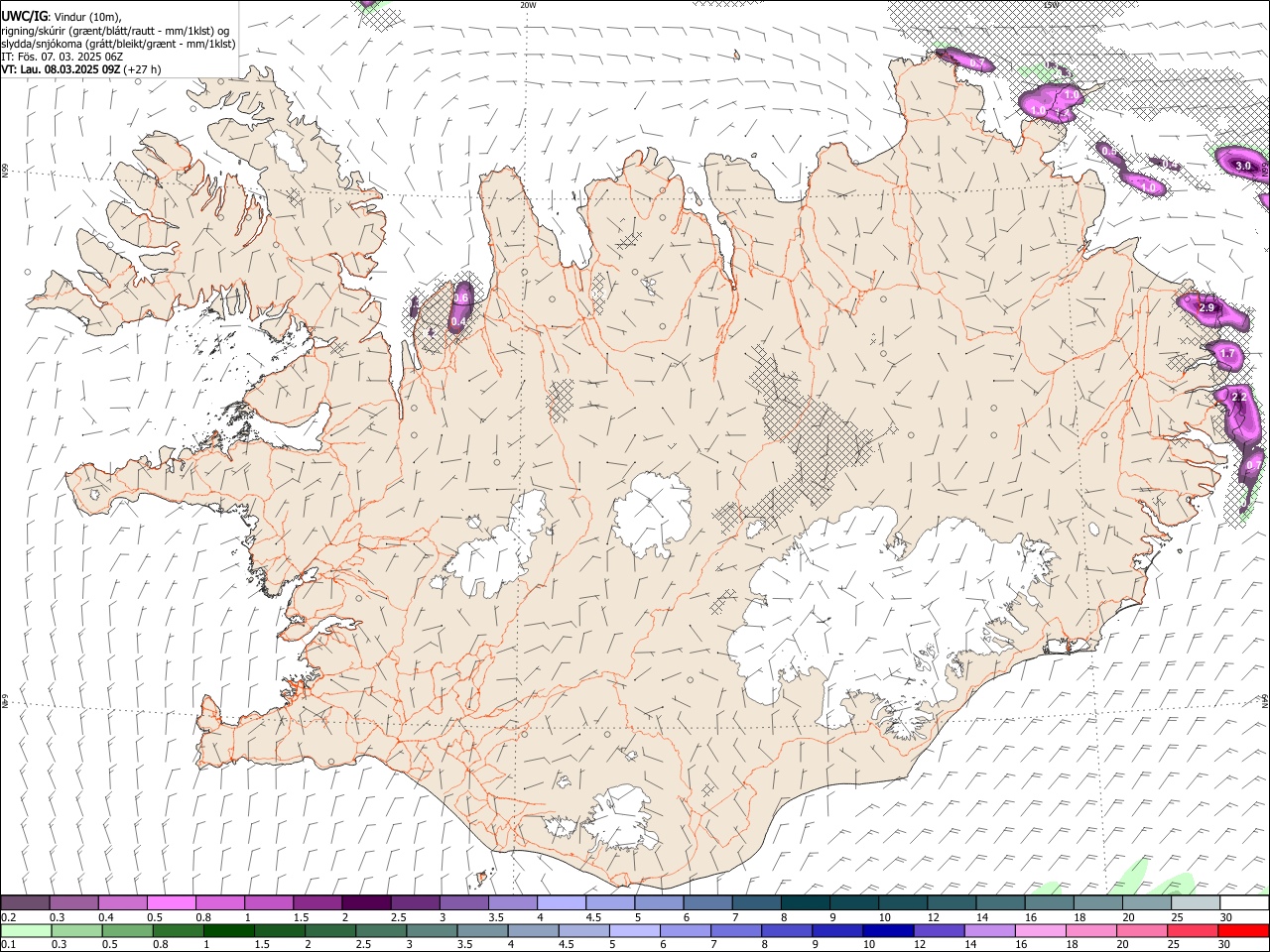Select the valid time line 'VT: Lau. 08.03.2025 09Z'
The height and width of the screenshot is (952, 1270).
click(61, 69)
